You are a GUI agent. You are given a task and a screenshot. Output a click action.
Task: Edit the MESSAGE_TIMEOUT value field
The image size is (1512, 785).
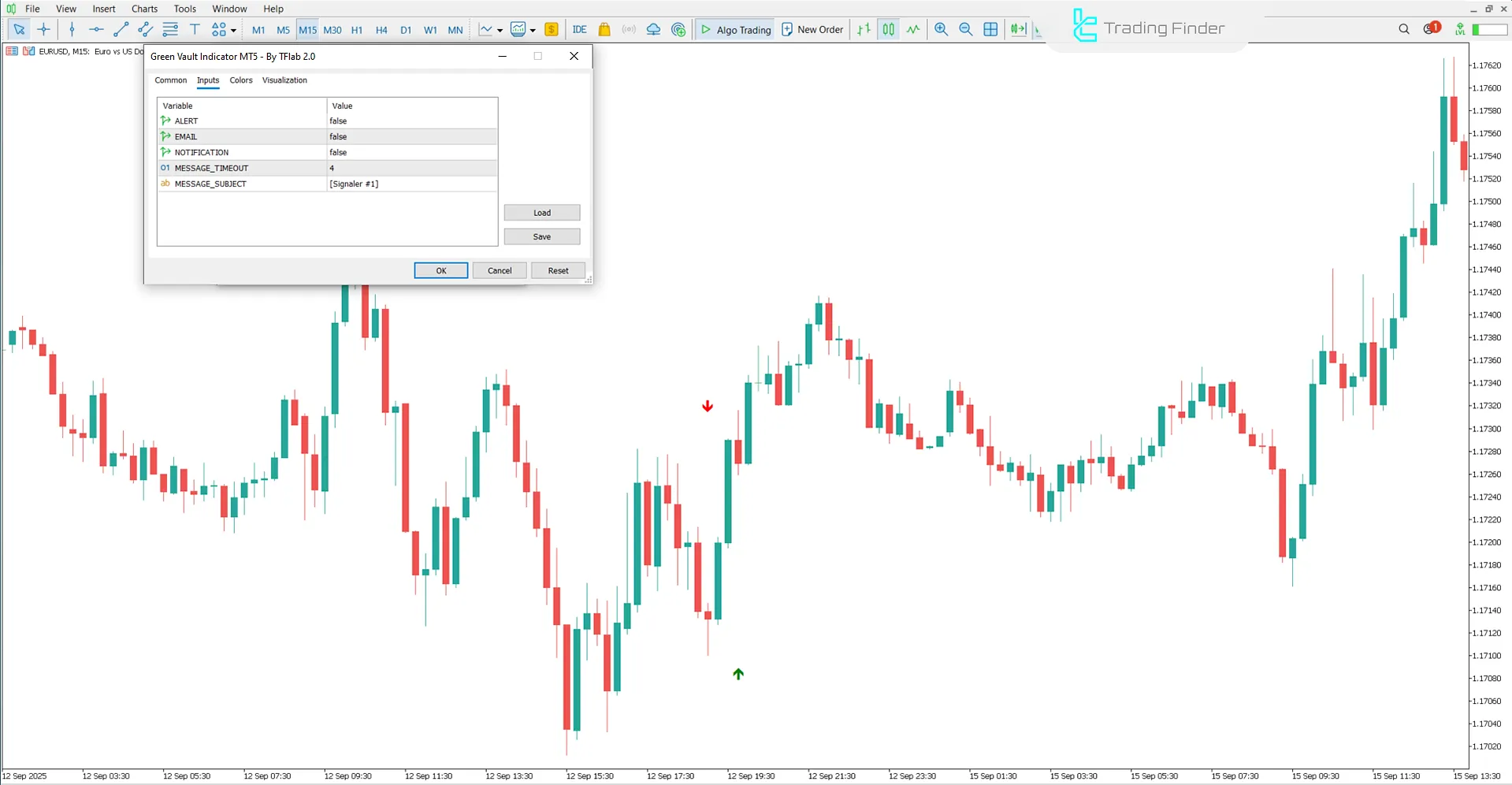tap(411, 168)
